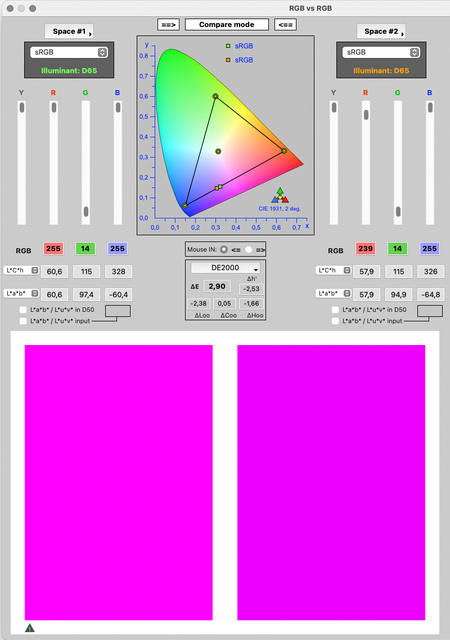
Task: Enable right L*a*b* / L*u*v* input checkbox
Action: coord(335,321)
